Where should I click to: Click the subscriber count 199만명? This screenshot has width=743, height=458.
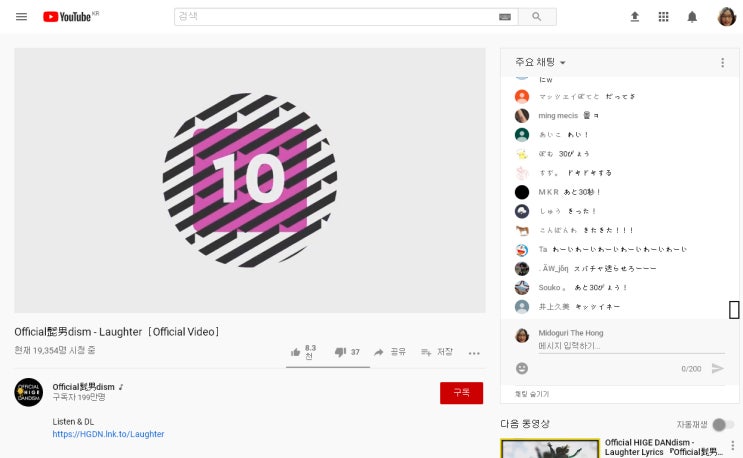pyautogui.click(x=79, y=397)
